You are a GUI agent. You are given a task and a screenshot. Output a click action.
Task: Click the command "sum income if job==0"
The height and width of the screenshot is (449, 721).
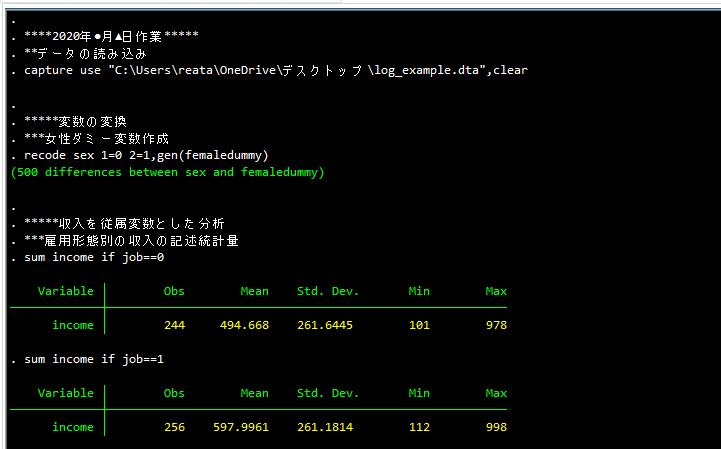click(x=94, y=257)
